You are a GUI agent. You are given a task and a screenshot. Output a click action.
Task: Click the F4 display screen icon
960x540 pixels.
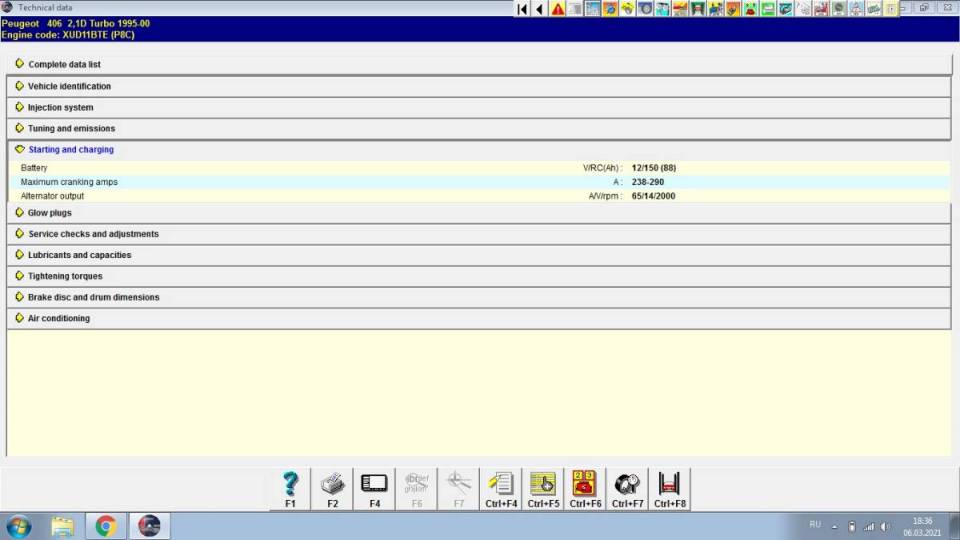374,485
